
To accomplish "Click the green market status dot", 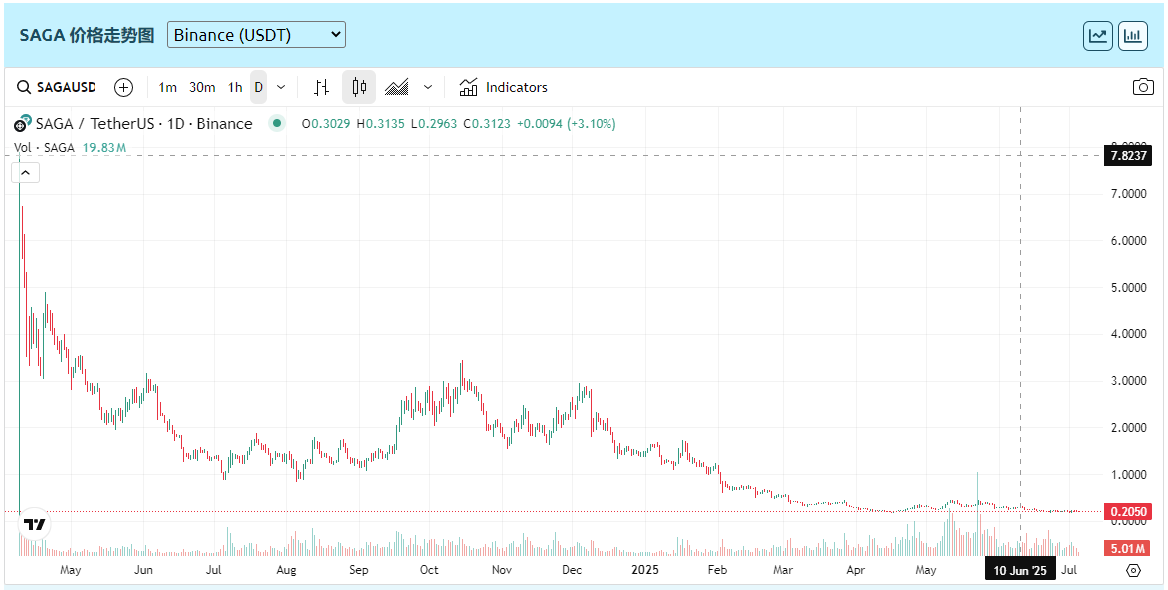I will 277,124.
